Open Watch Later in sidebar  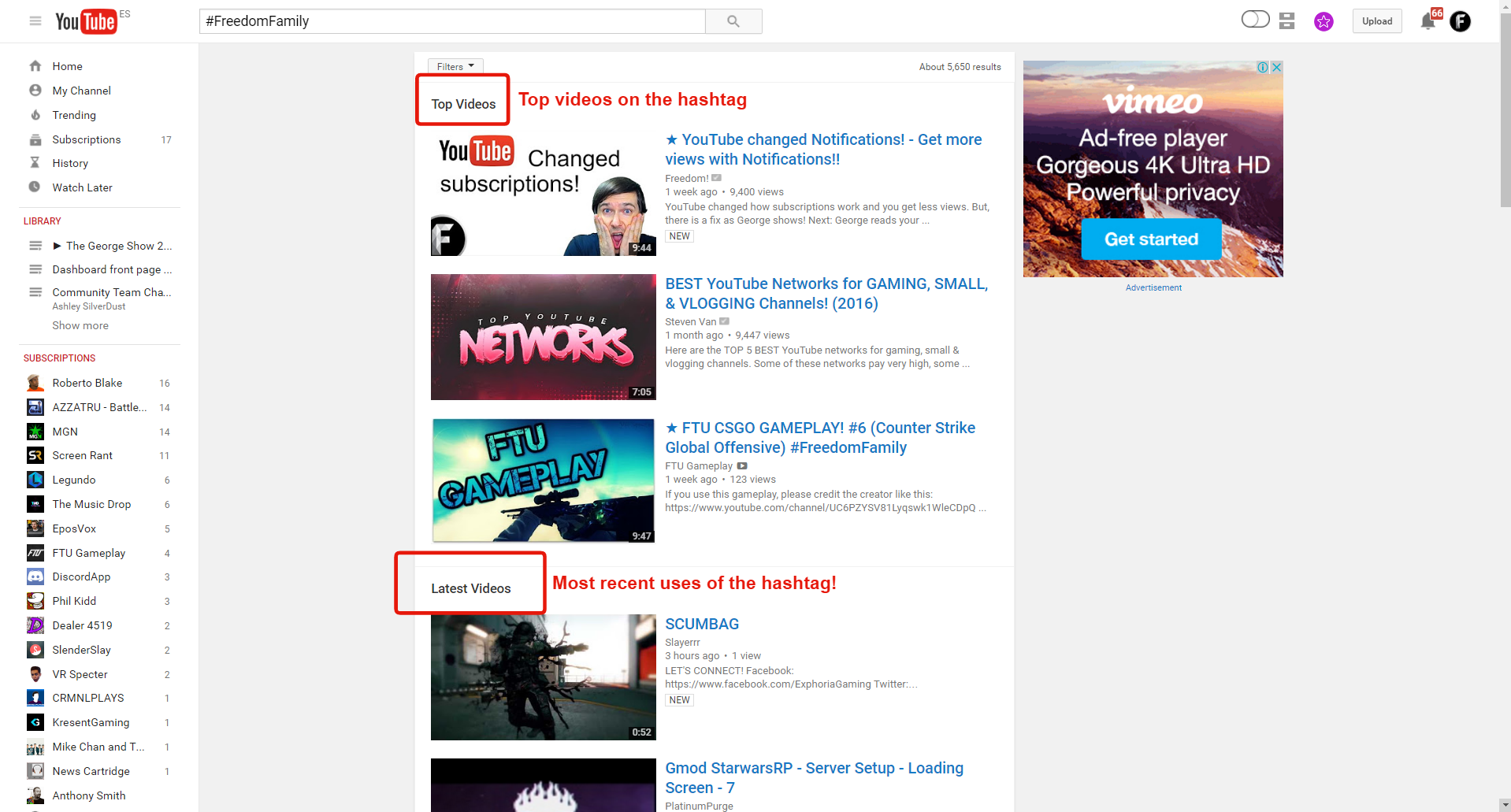[82, 187]
